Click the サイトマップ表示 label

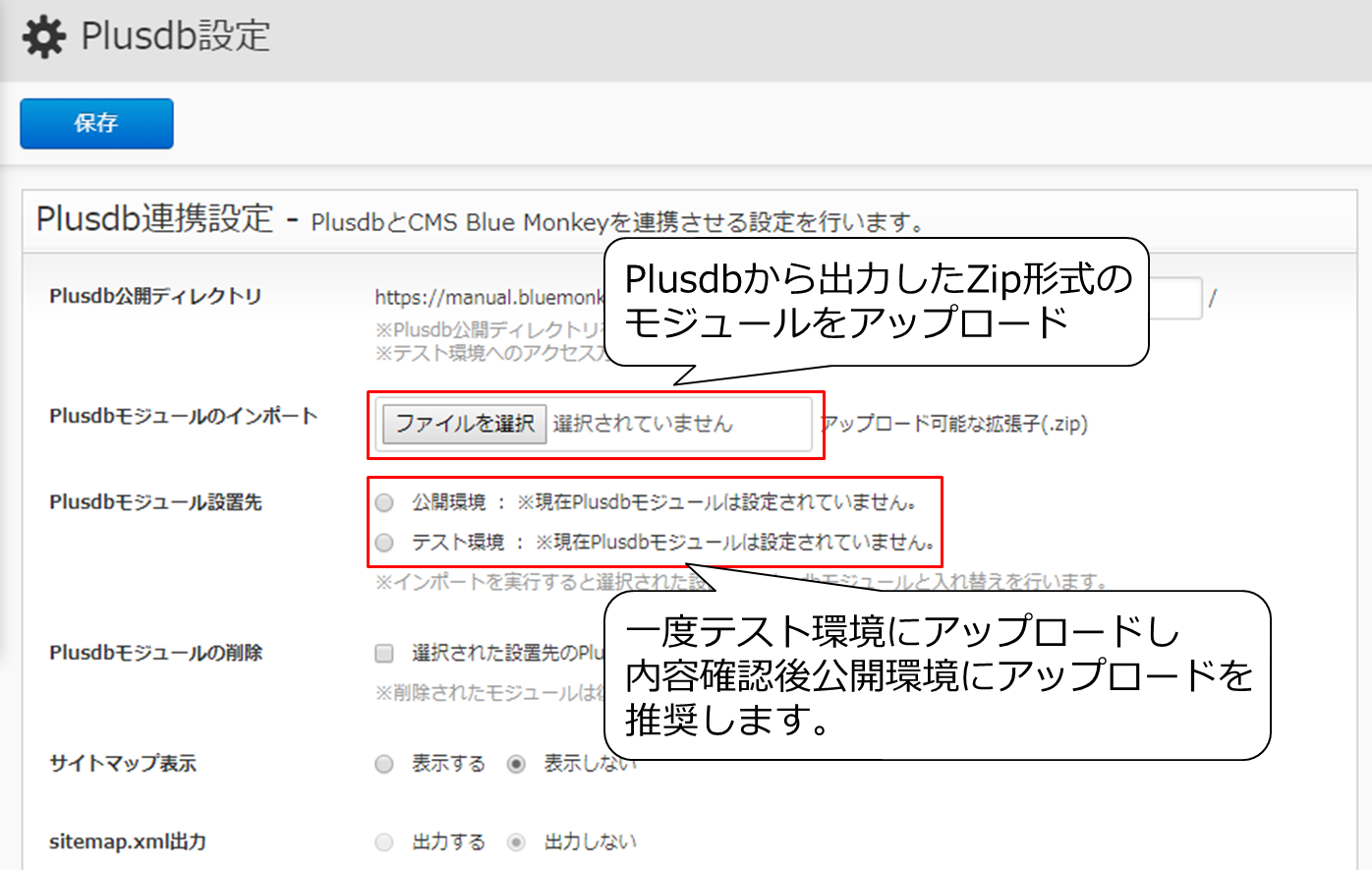coord(123,763)
